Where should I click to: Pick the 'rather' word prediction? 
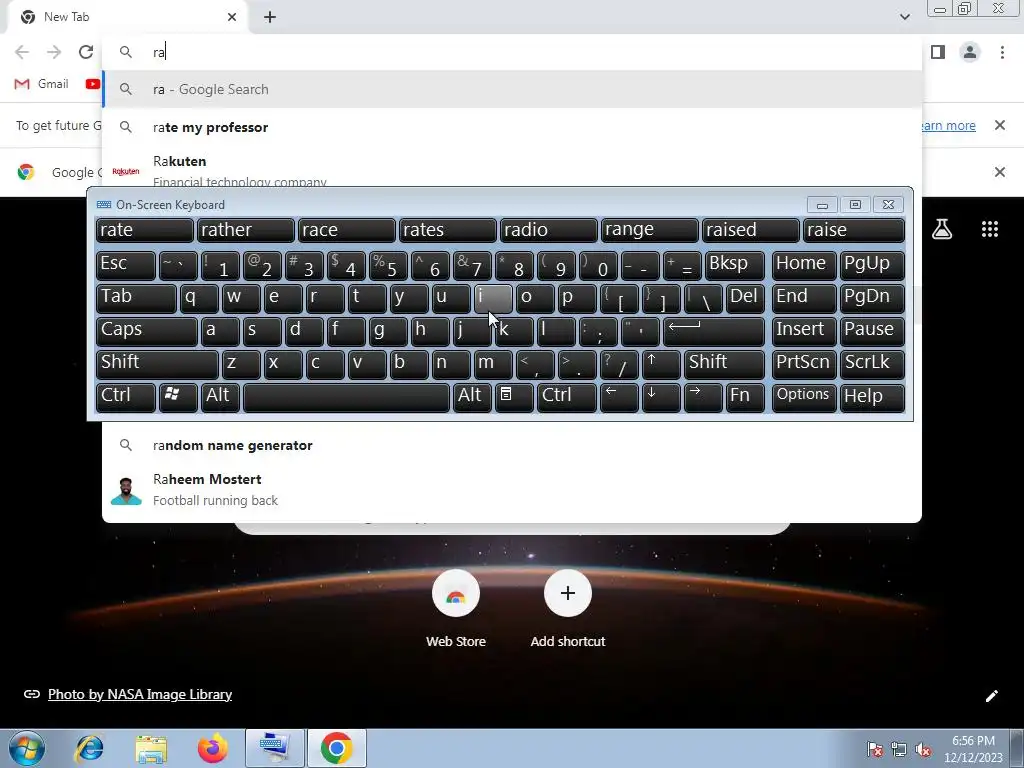pyautogui.click(x=246, y=231)
